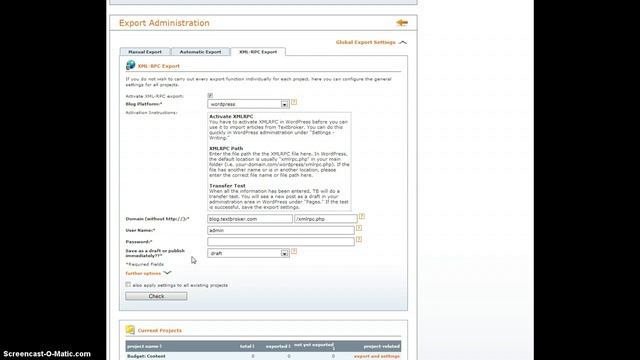Screen dimensions: 640x360
Task: Expand further options section
Action: click(148, 273)
